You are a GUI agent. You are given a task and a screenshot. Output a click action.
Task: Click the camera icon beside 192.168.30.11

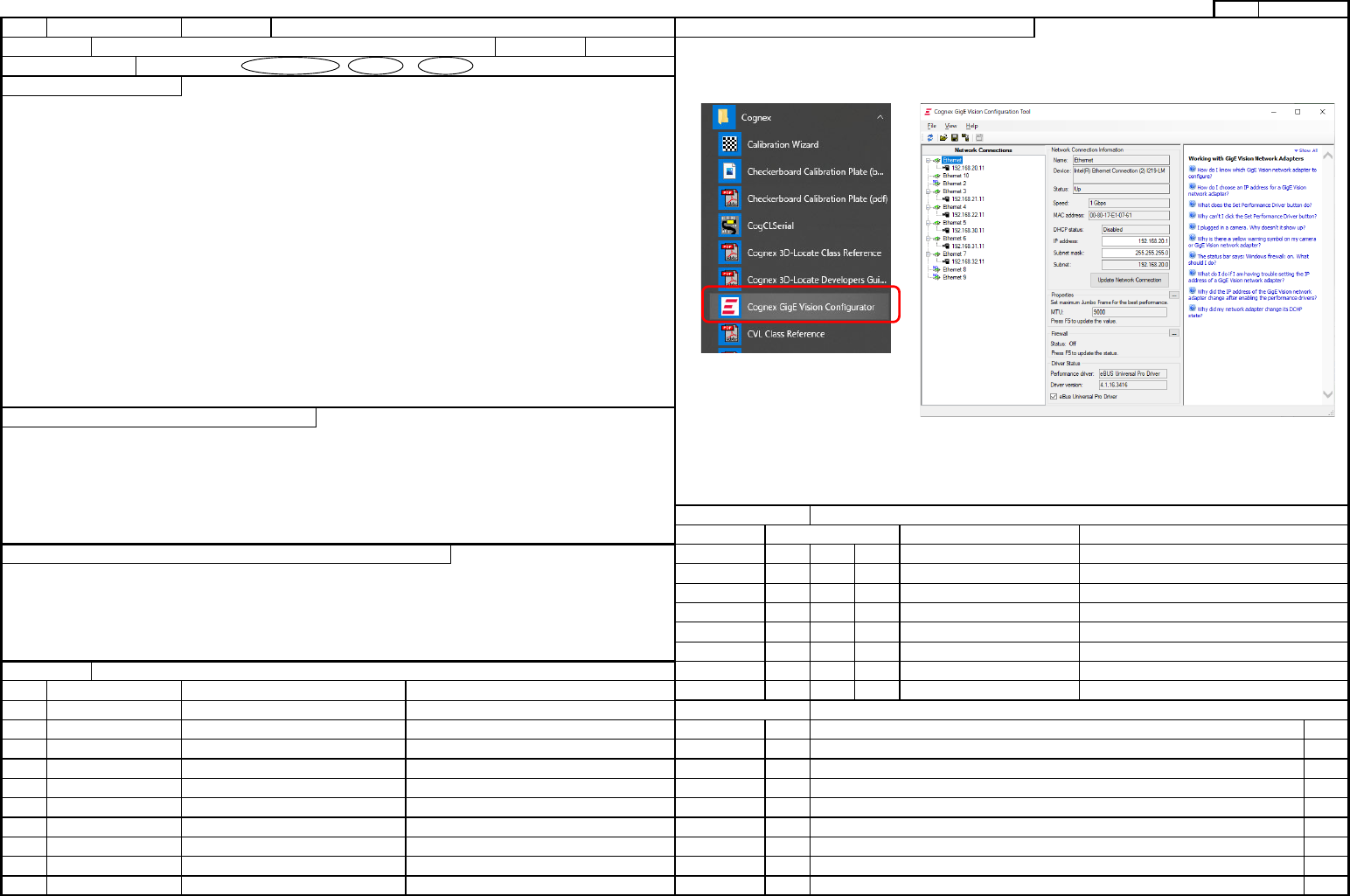(x=946, y=231)
